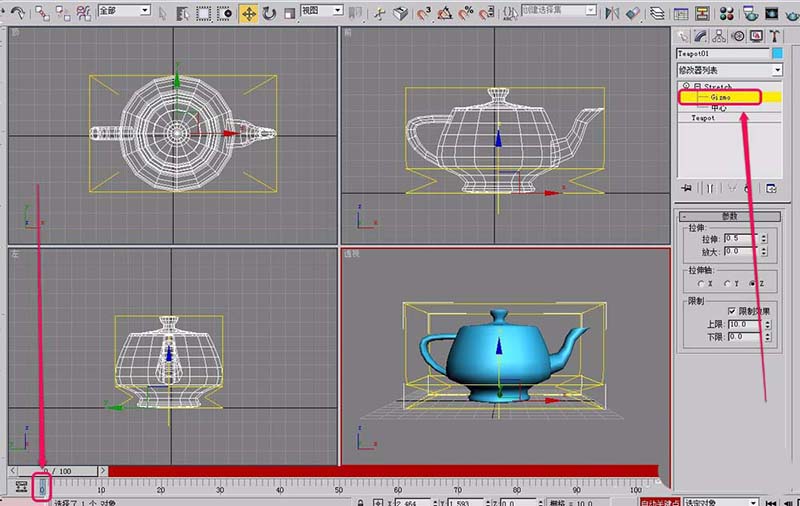Viewport: 800px width, 506px height.
Task: Select the Gizmo sub-object level
Action: coord(720,96)
